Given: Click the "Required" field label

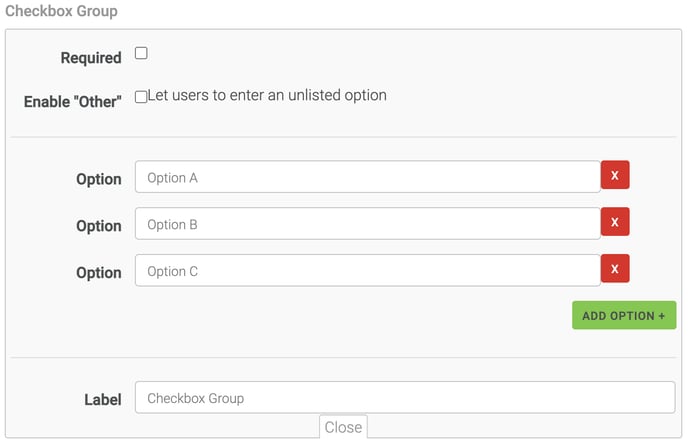Looking at the screenshot, I should pos(91,58).
